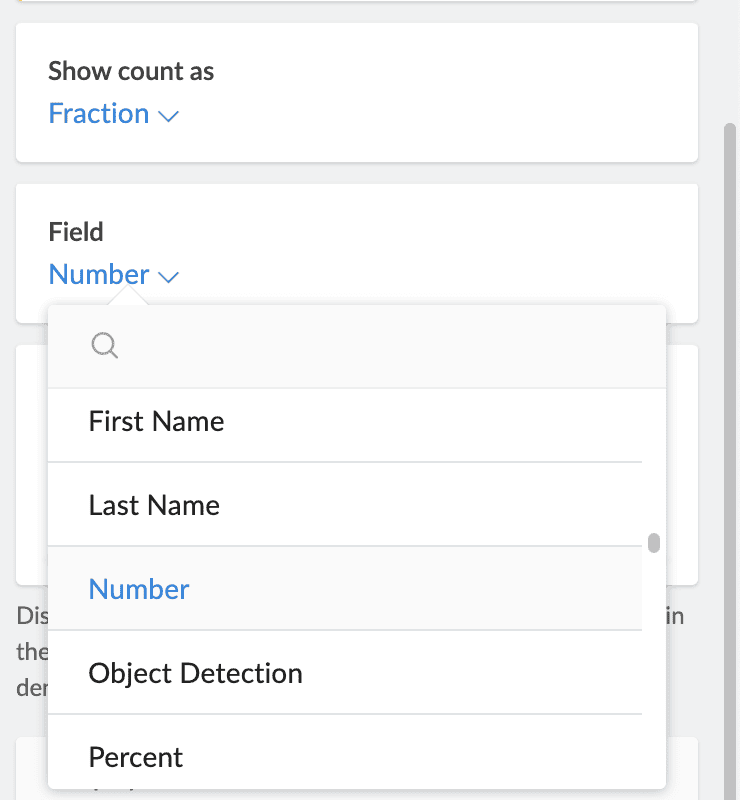This screenshot has width=740, height=800.
Task: Click the small pointer triangle under Number
Action: 132,297
